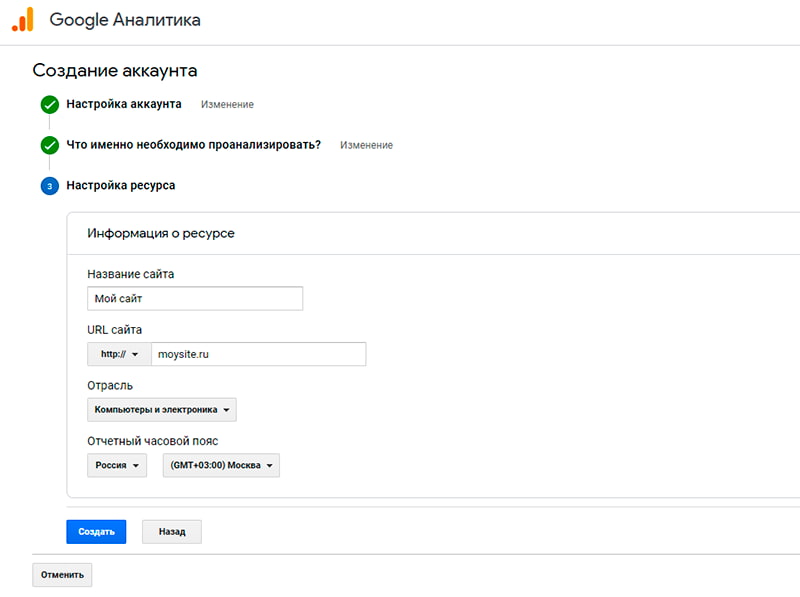The height and width of the screenshot is (597, 800).
Task: Click Изменение next to the analysis question step
Action: tap(369, 144)
